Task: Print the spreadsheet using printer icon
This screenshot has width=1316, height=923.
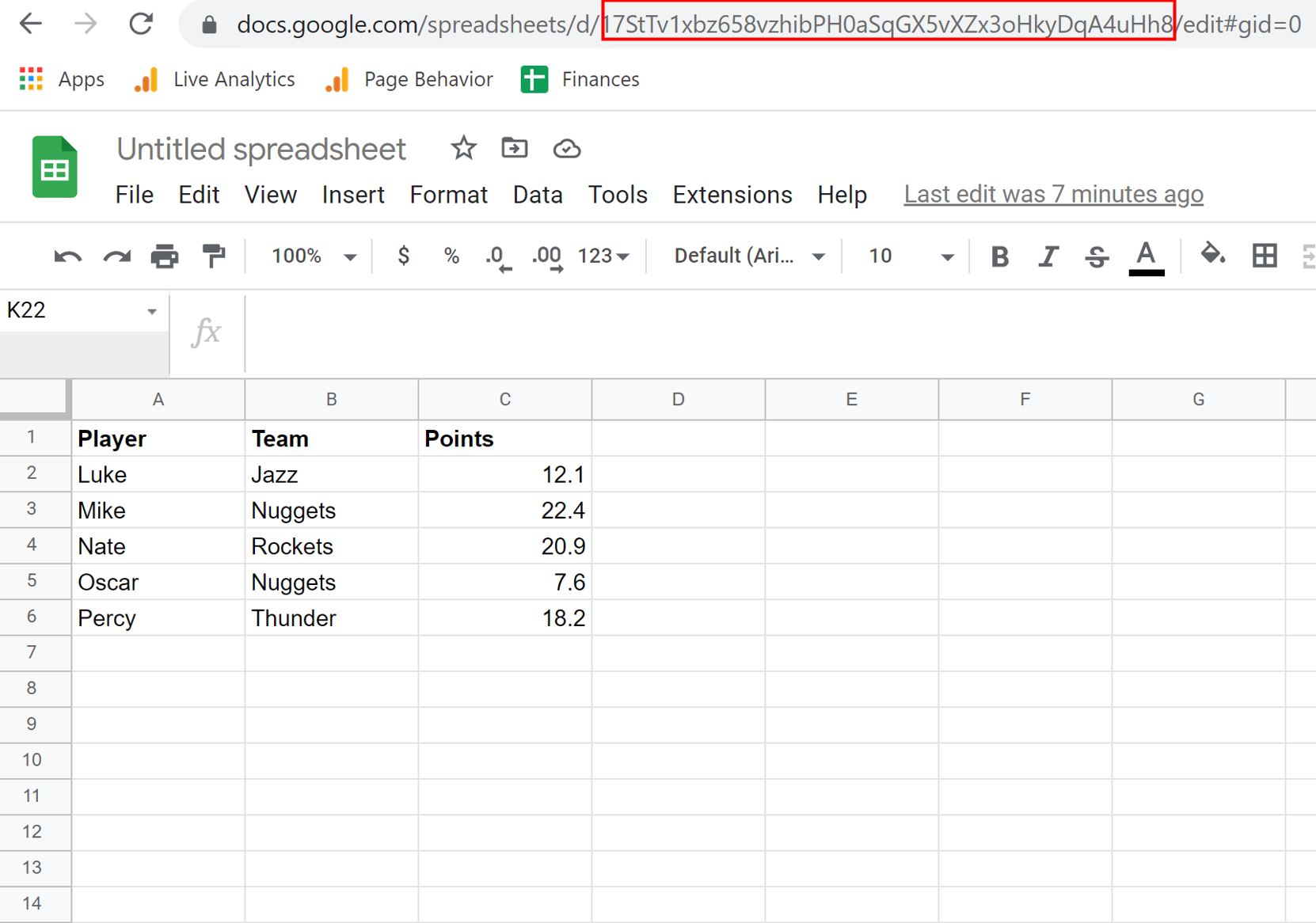Action: coord(165,256)
